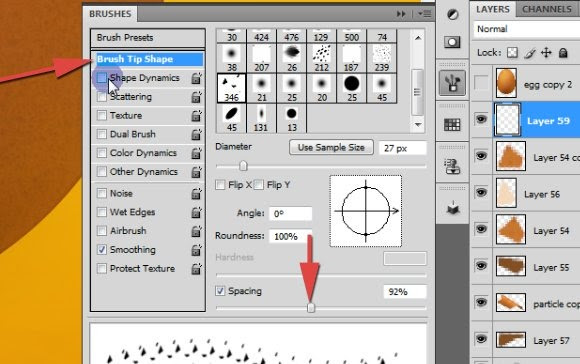Image resolution: width=580 pixels, height=364 pixels.
Task: Open the Swatches grid dock icon
Action: pyautogui.click(x=452, y=125)
